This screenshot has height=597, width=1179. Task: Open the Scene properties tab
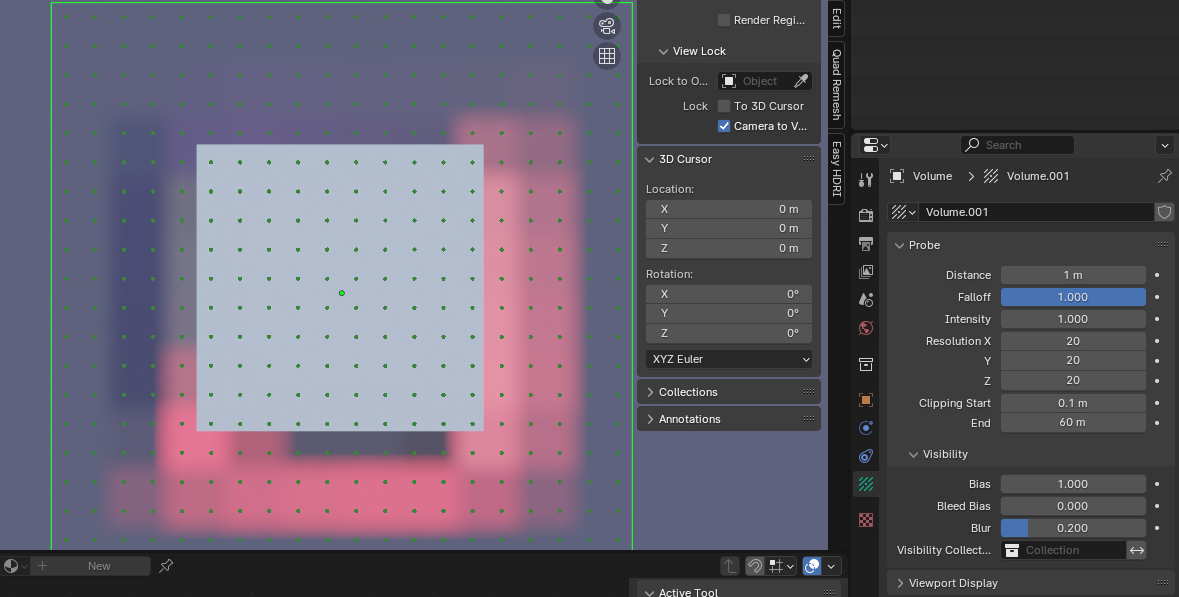[865, 299]
